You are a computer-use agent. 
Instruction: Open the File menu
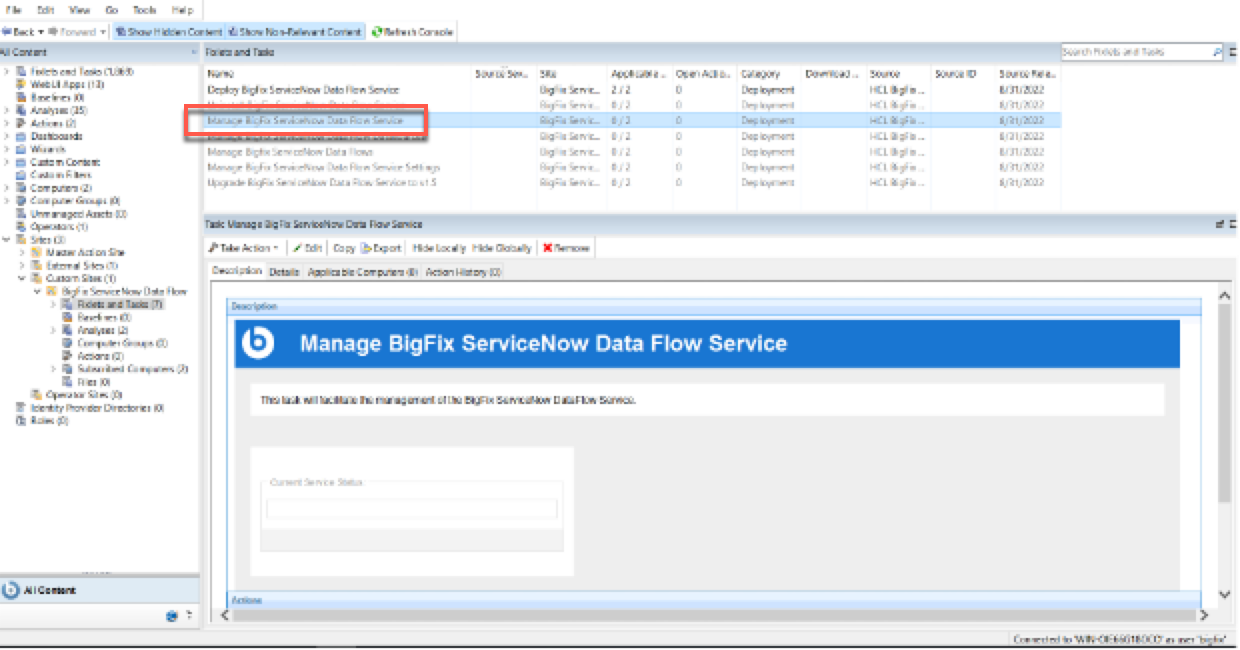coord(14,10)
